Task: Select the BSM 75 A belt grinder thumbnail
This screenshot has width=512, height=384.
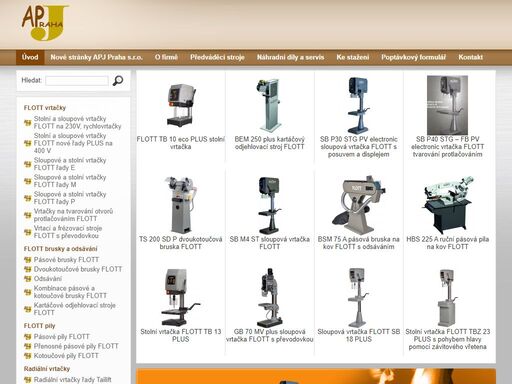Action: (359, 205)
